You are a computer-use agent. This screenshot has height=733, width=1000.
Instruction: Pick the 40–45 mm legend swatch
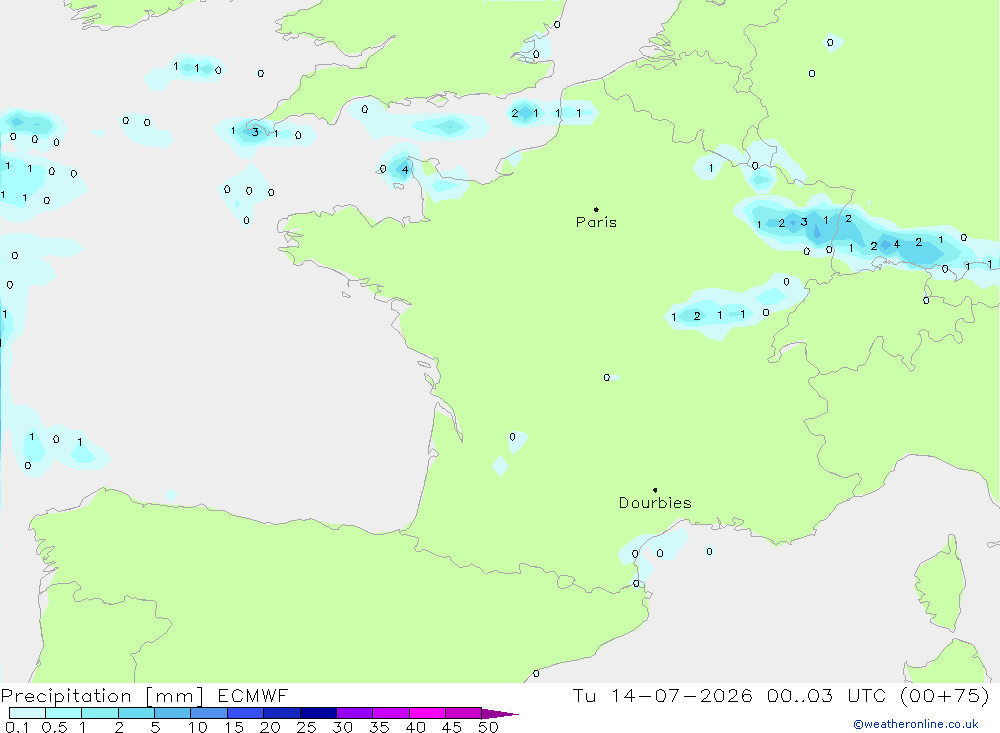pyautogui.click(x=427, y=713)
